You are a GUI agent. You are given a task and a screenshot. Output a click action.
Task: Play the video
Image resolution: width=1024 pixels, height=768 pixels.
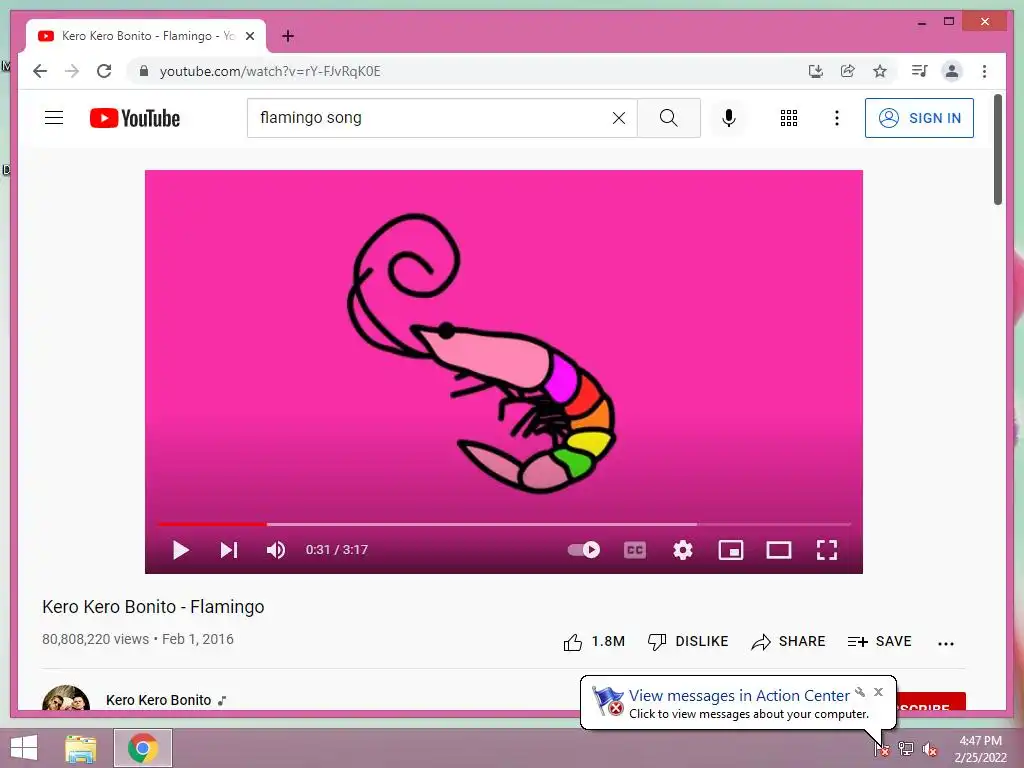(181, 550)
